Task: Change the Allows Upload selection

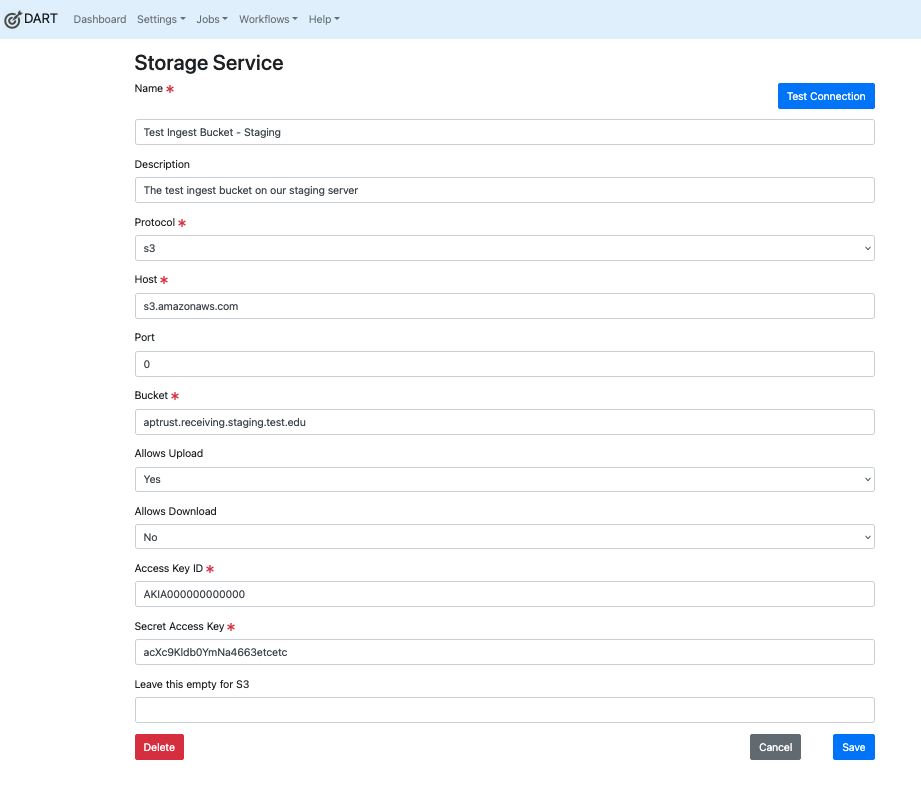Action: point(504,479)
